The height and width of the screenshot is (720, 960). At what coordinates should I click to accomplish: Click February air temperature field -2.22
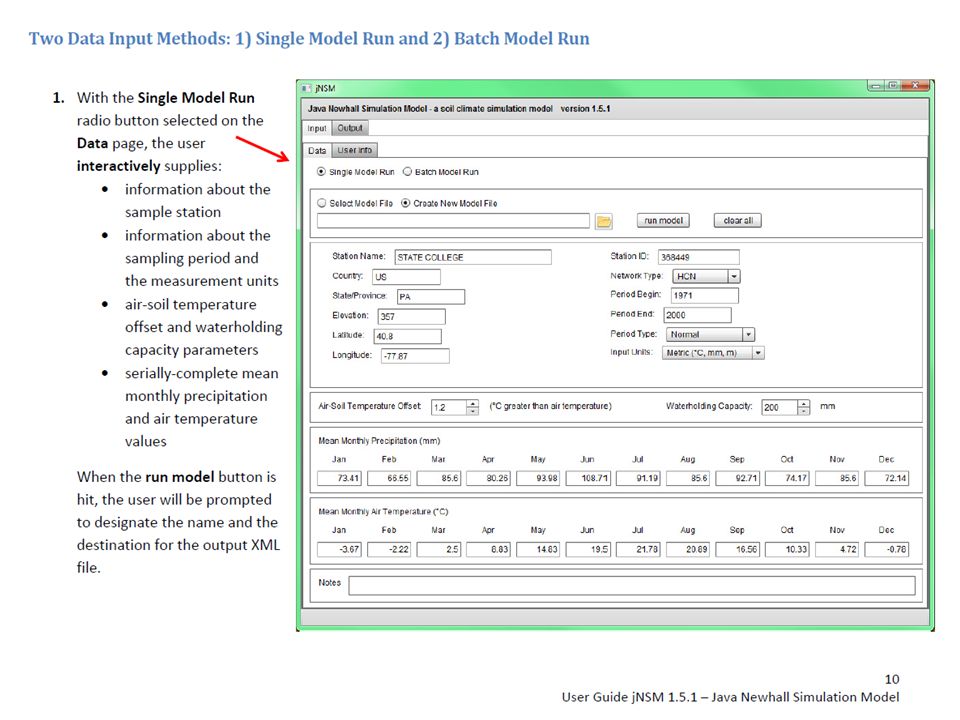click(x=389, y=549)
